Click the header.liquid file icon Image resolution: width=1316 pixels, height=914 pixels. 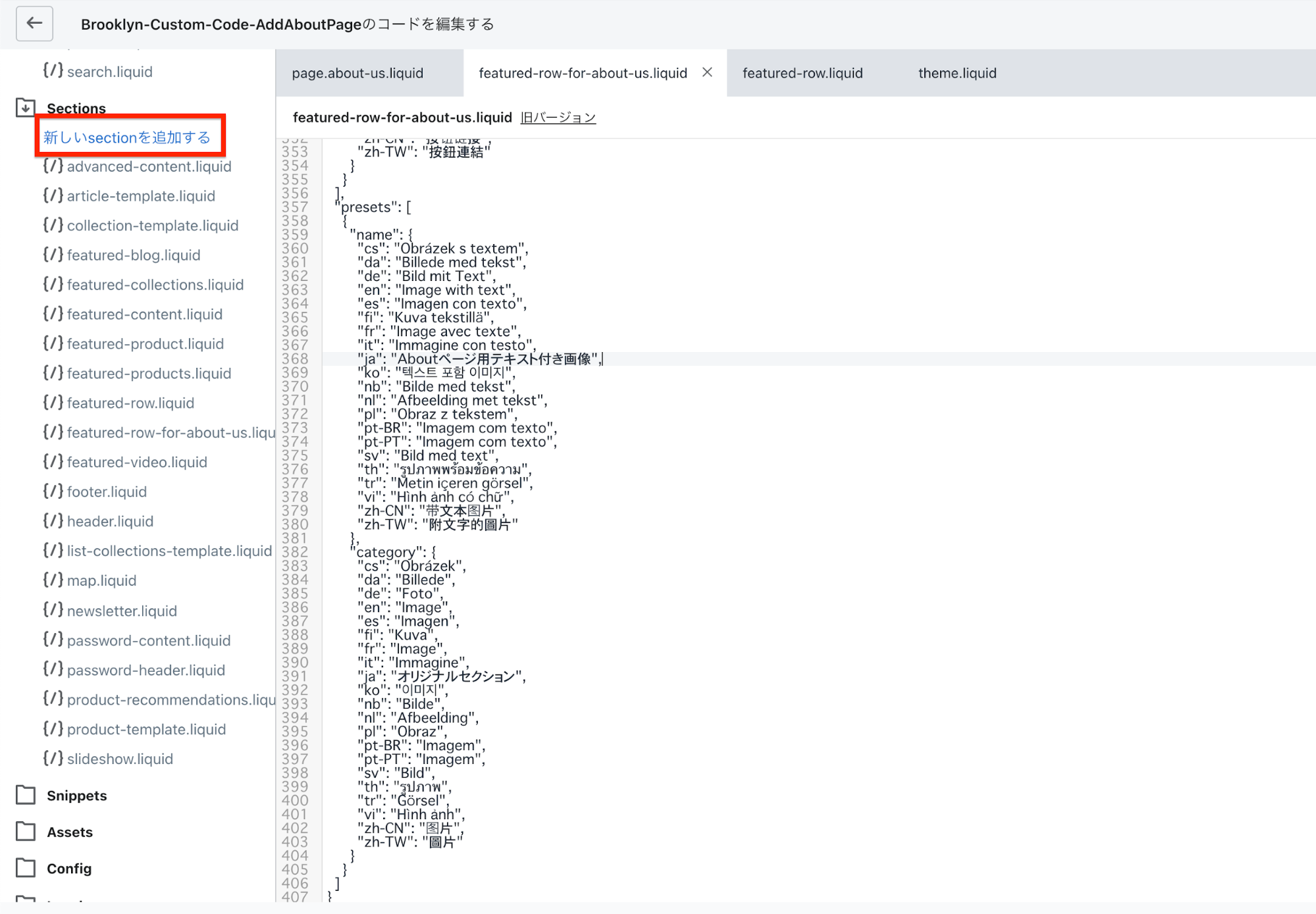coord(53,520)
